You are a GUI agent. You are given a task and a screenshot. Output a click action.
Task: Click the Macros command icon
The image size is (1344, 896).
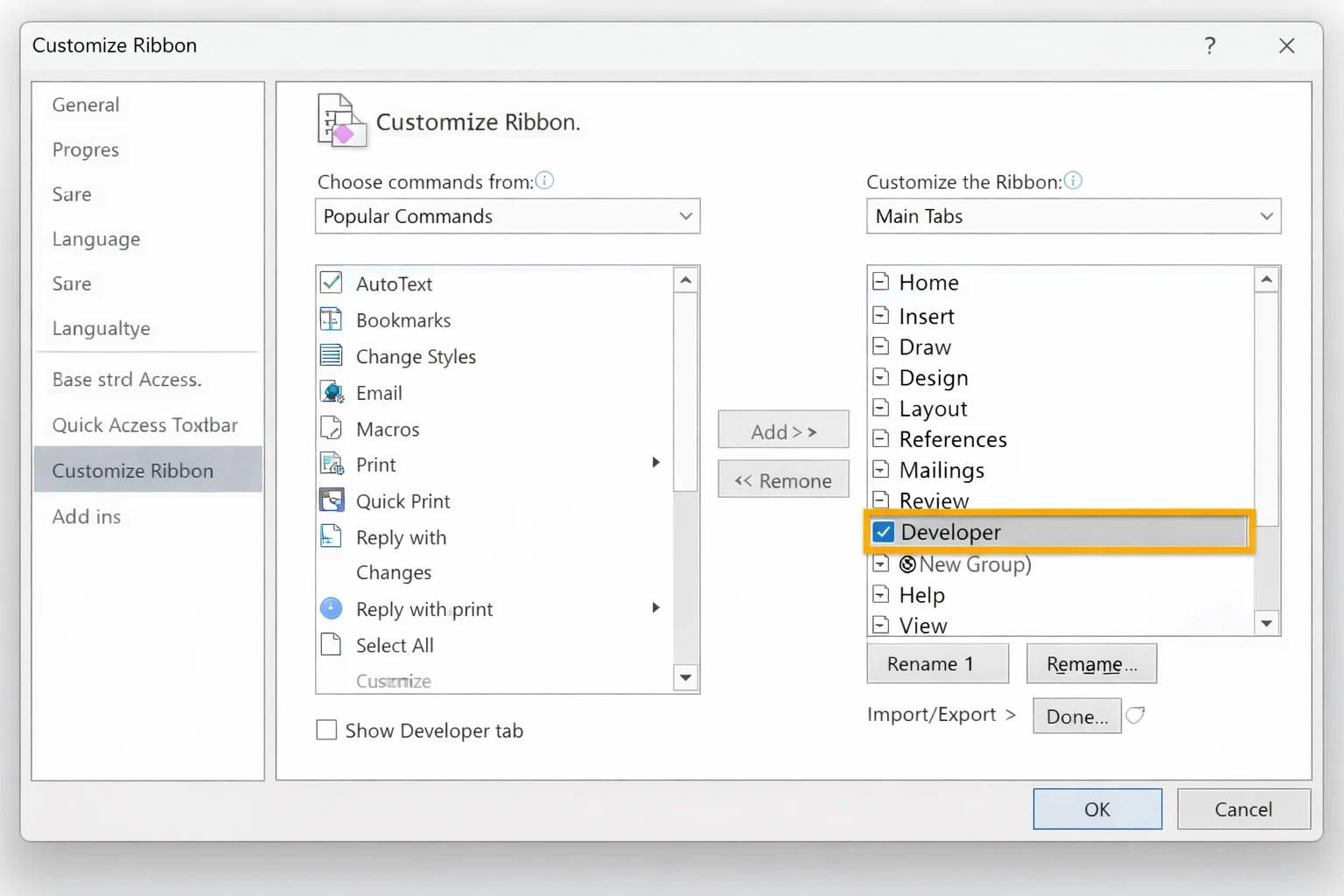tap(332, 428)
